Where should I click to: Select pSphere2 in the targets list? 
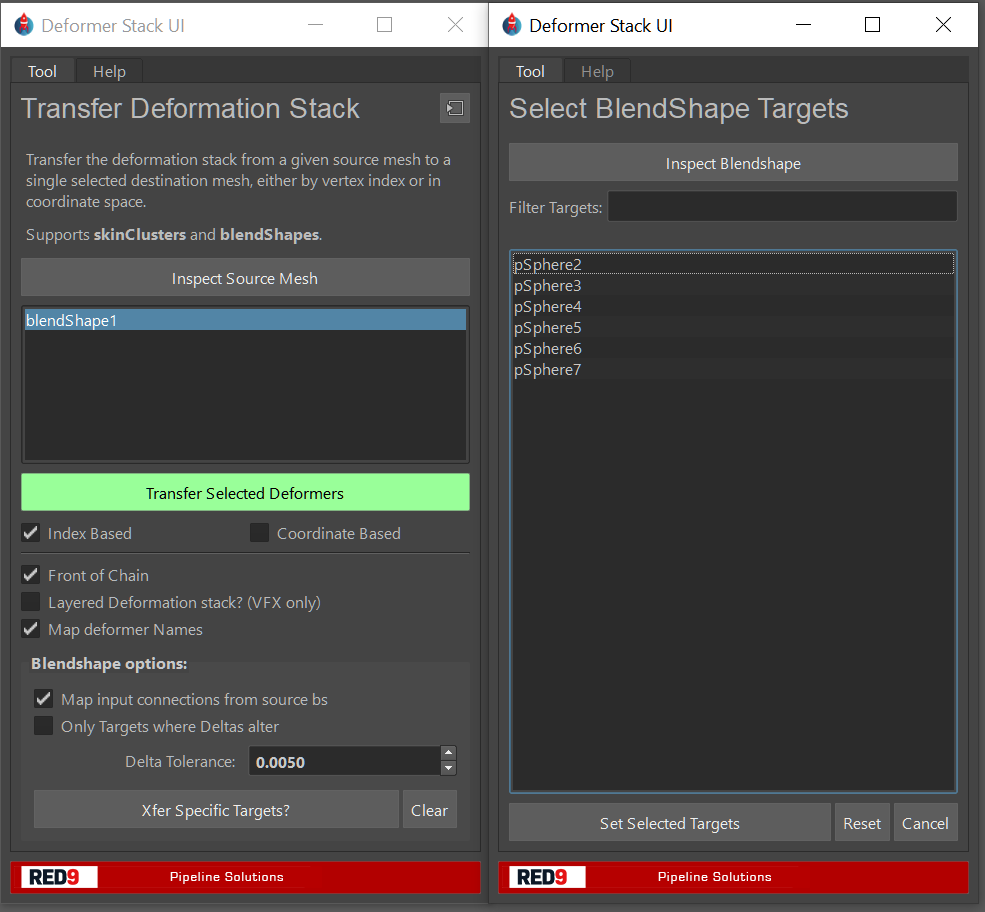pyautogui.click(x=733, y=264)
